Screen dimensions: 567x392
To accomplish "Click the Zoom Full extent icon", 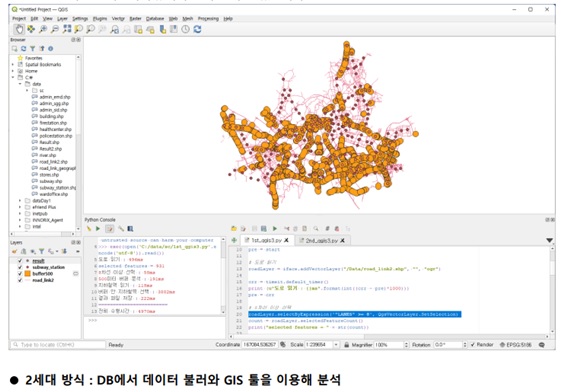I will (67, 29).
